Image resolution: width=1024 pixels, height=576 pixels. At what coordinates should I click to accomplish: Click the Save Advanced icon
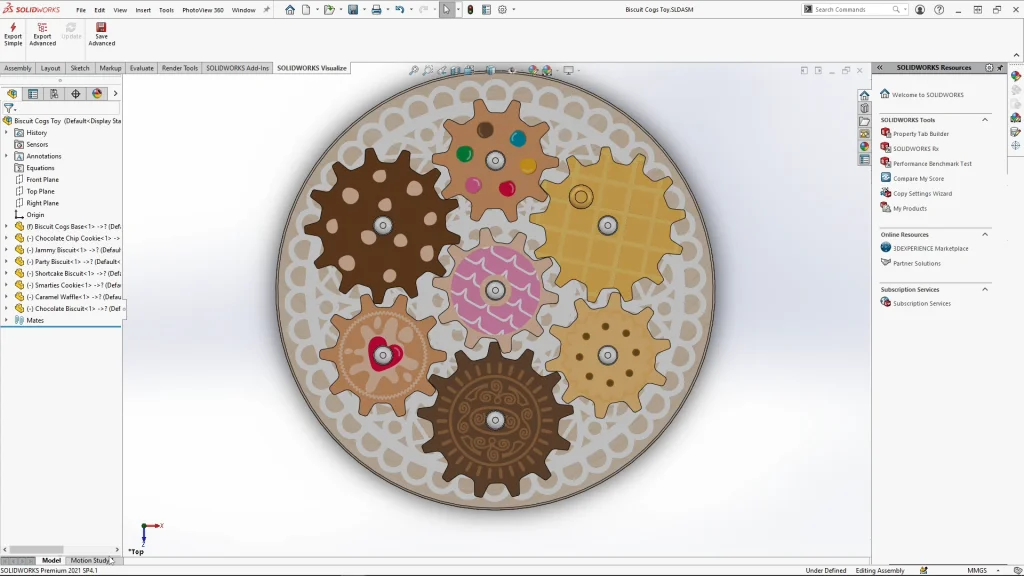[101, 33]
